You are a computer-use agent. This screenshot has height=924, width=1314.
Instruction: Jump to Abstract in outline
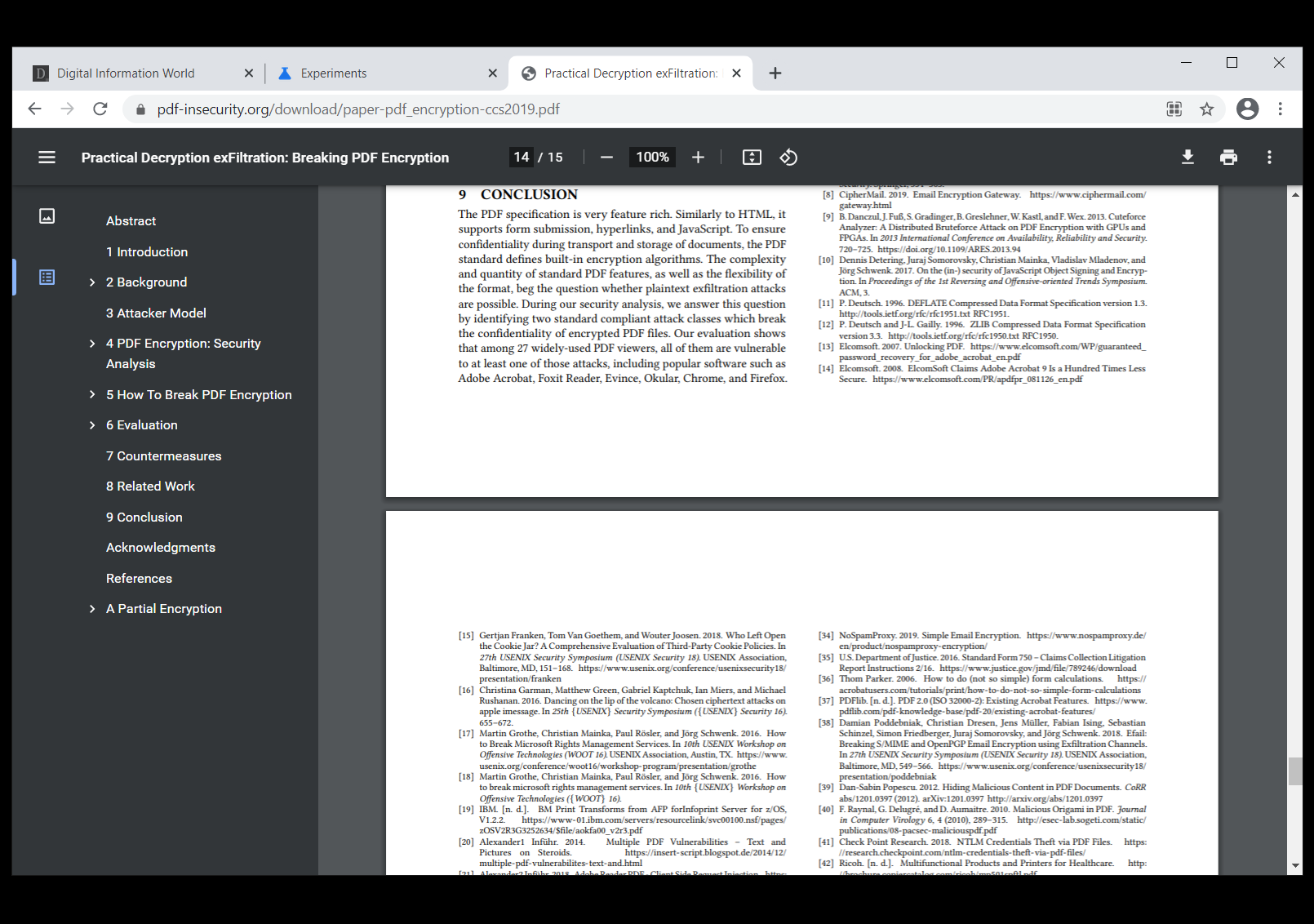pyautogui.click(x=131, y=221)
